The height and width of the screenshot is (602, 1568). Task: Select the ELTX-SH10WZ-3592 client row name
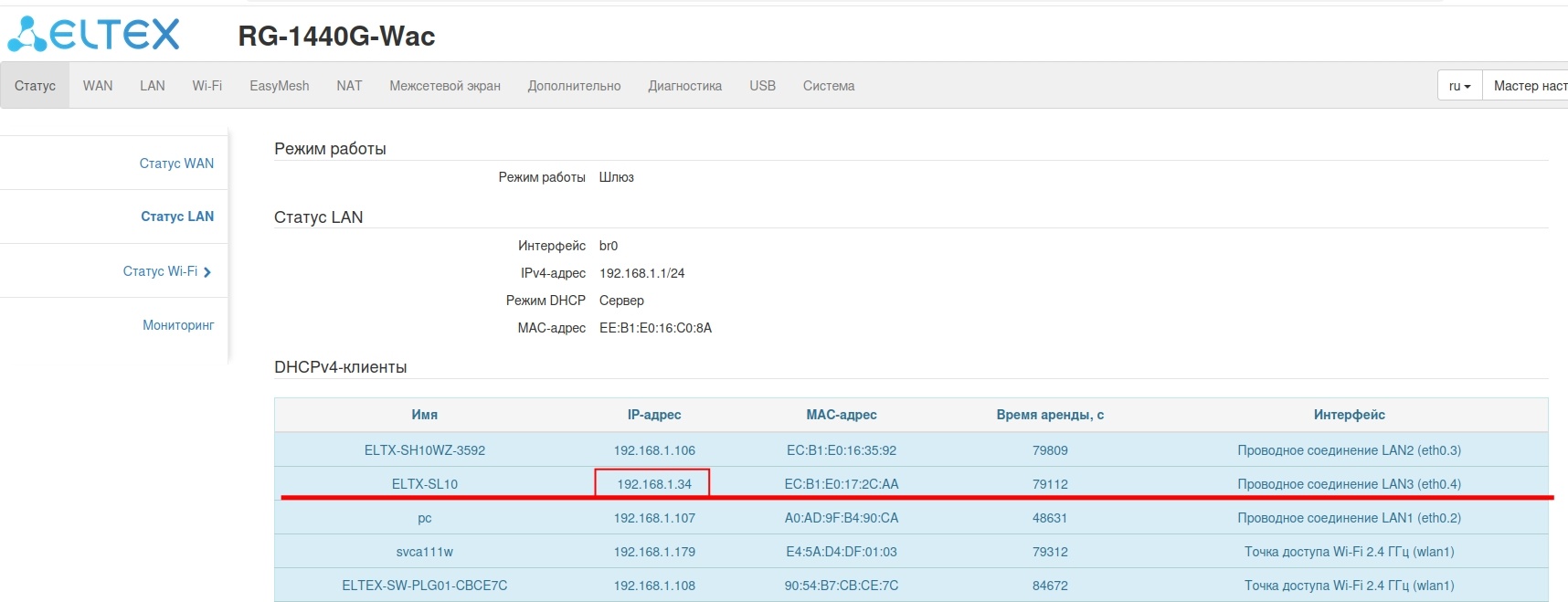[x=424, y=450]
